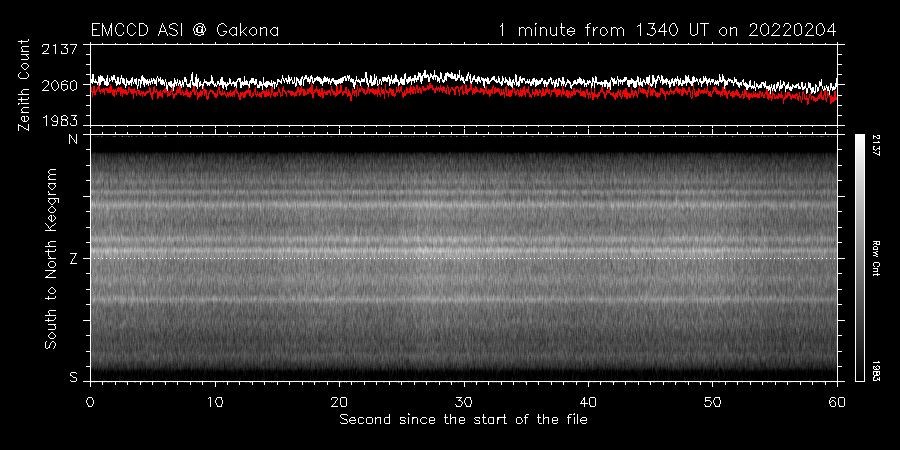Click the 'Raw Cnt' color bar label

click(x=876, y=258)
